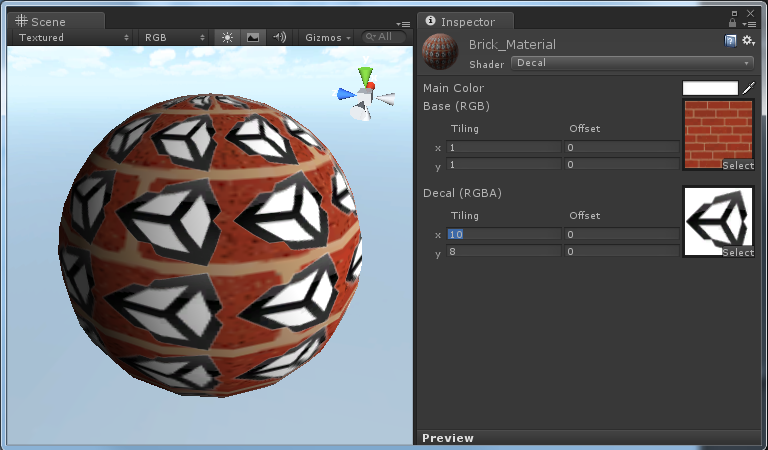Open the Main Color white swatch

coord(710,88)
